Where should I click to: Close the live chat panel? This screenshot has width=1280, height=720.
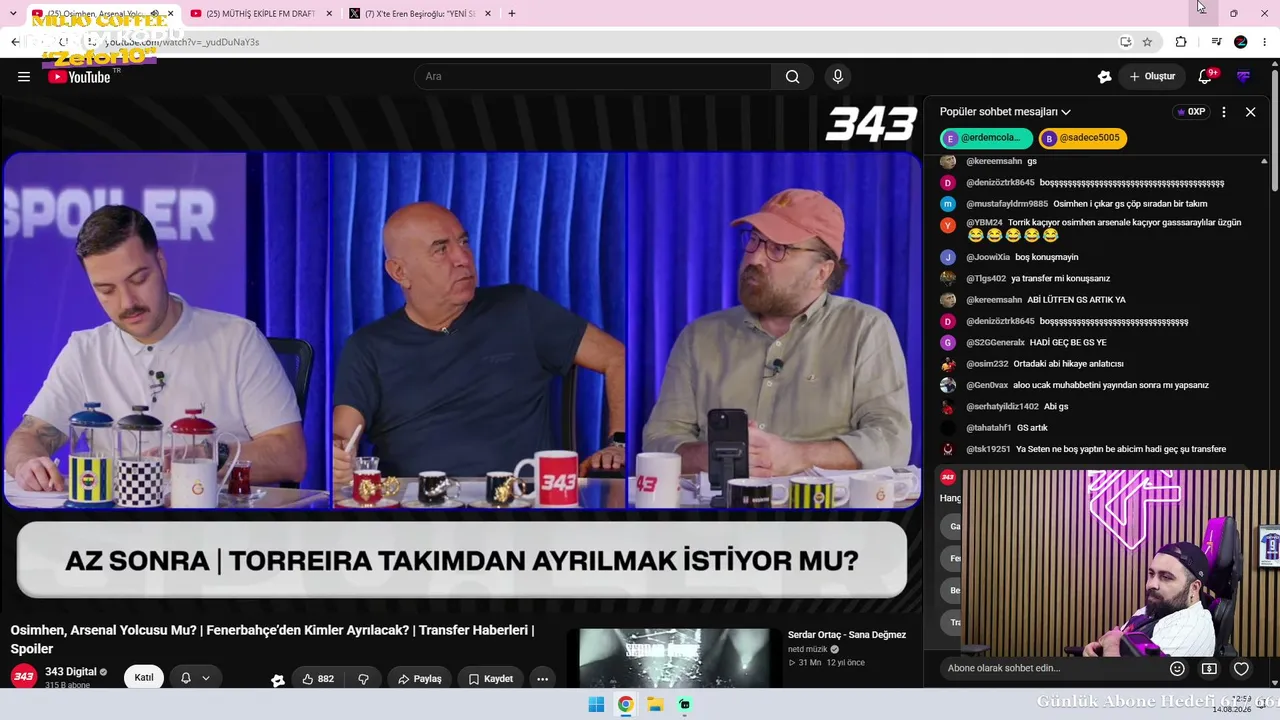click(x=1250, y=112)
